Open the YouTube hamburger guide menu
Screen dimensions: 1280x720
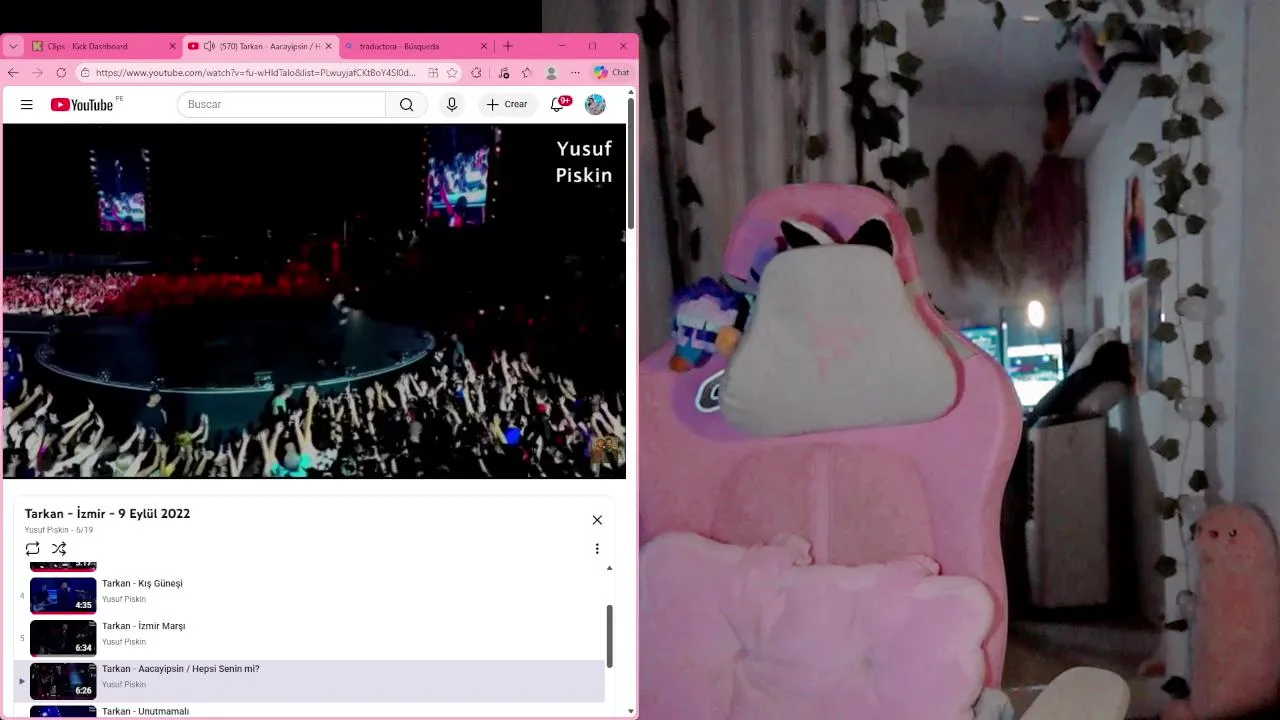[27, 104]
